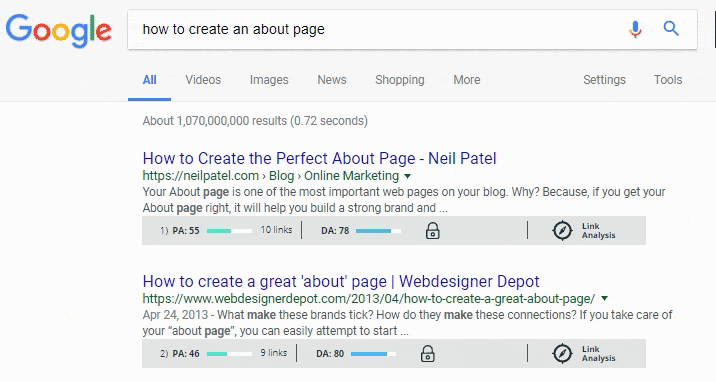This screenshot has width=716, height=382.
Task: Click PA 46 progress bar
Action: pos(229,354)
